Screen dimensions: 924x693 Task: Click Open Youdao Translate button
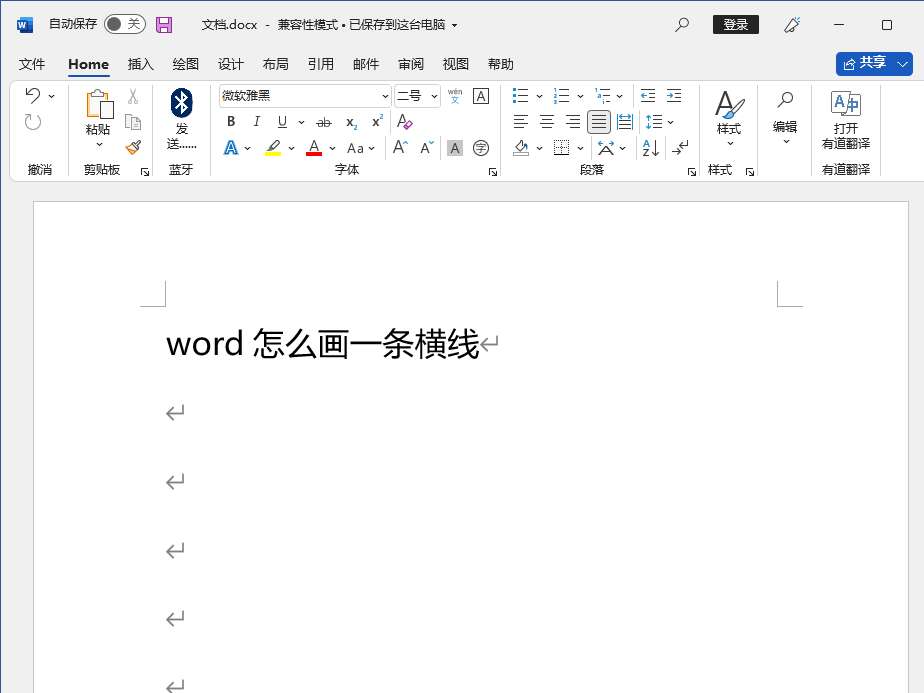(846, 120)
